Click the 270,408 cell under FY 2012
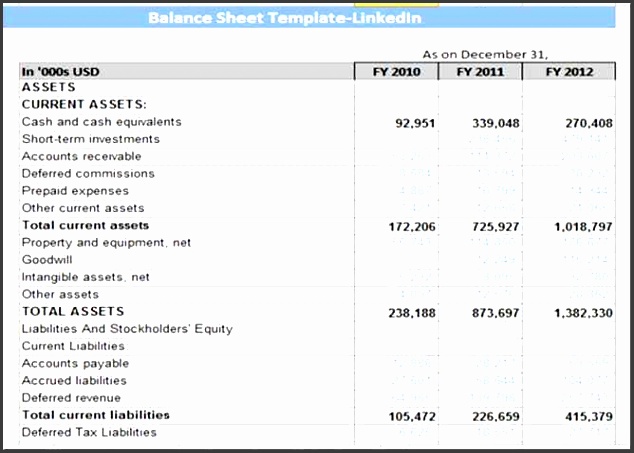634x453 pixels. pos(589,124)
